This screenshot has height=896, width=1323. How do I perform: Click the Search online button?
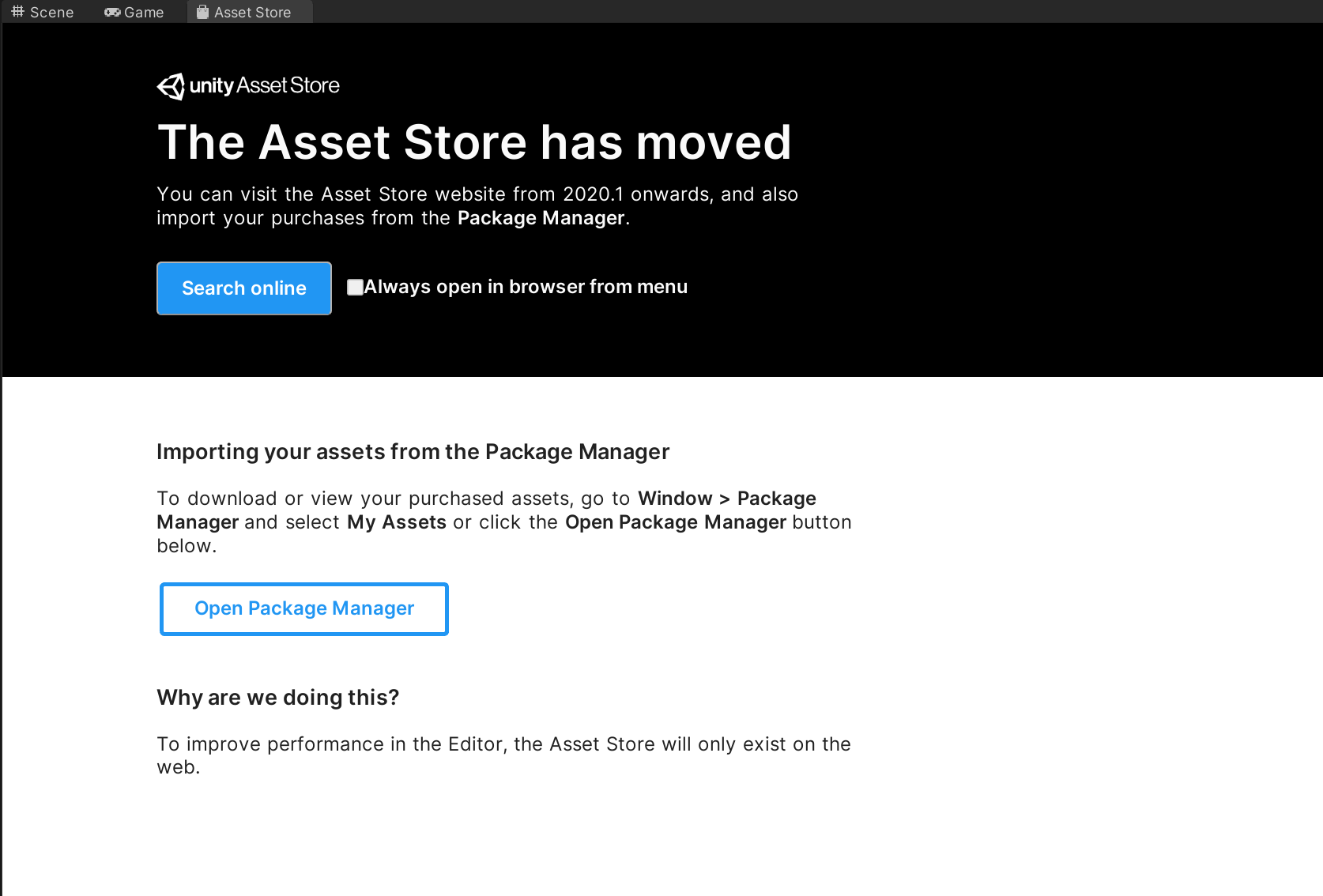click(x=244, y=288)
